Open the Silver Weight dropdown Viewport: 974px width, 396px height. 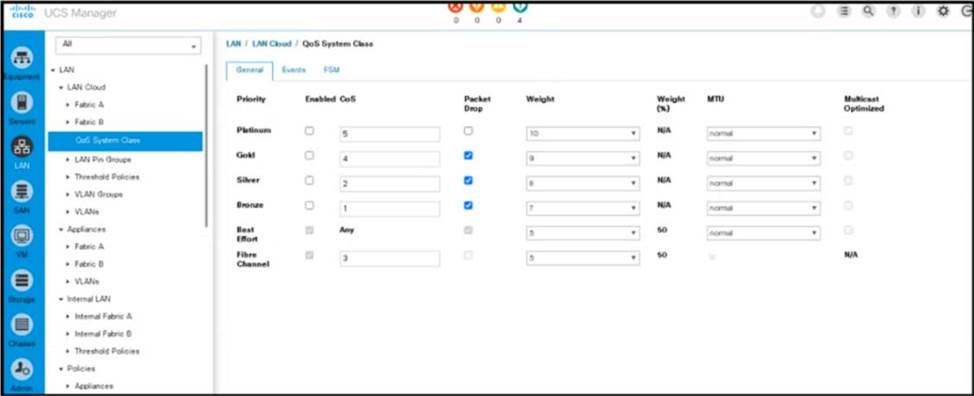click(583, 184)
